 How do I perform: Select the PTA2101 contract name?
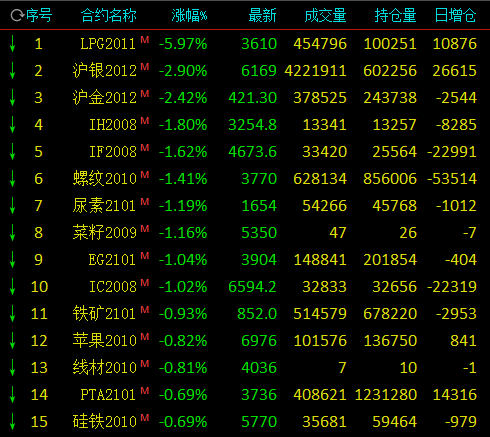(x=108, y=395)
